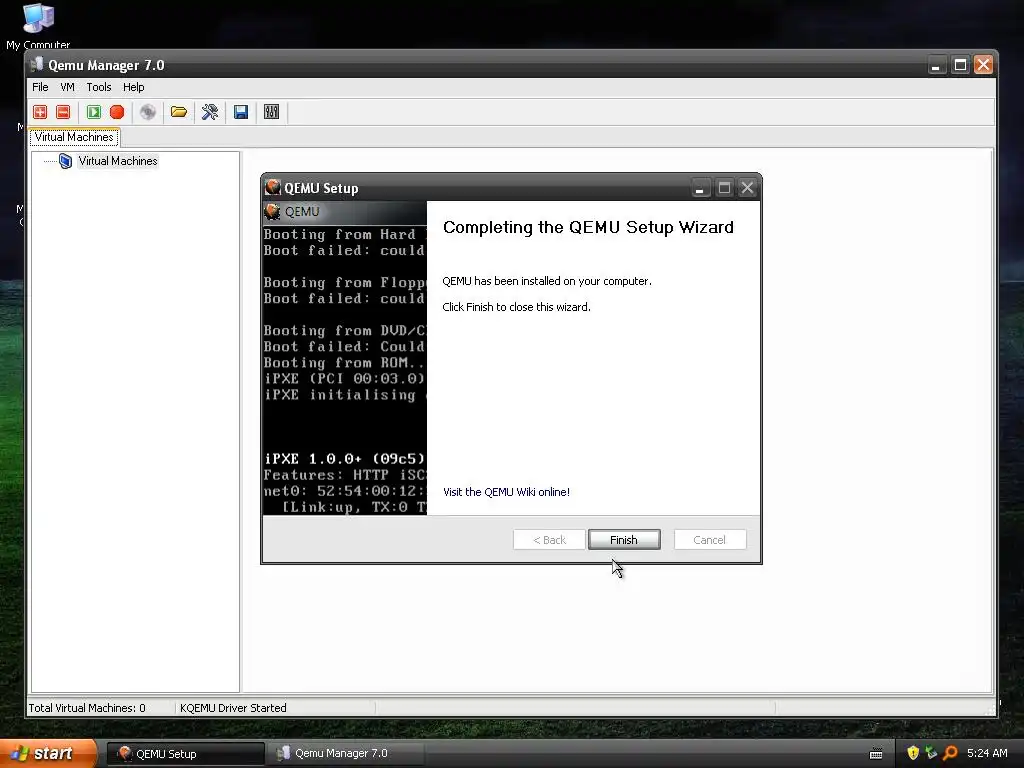Image resolution: width=1024 pixels, height=768 pixels.
Task: Close the Qemu Manager window
Action: click(x=984, y=65)
